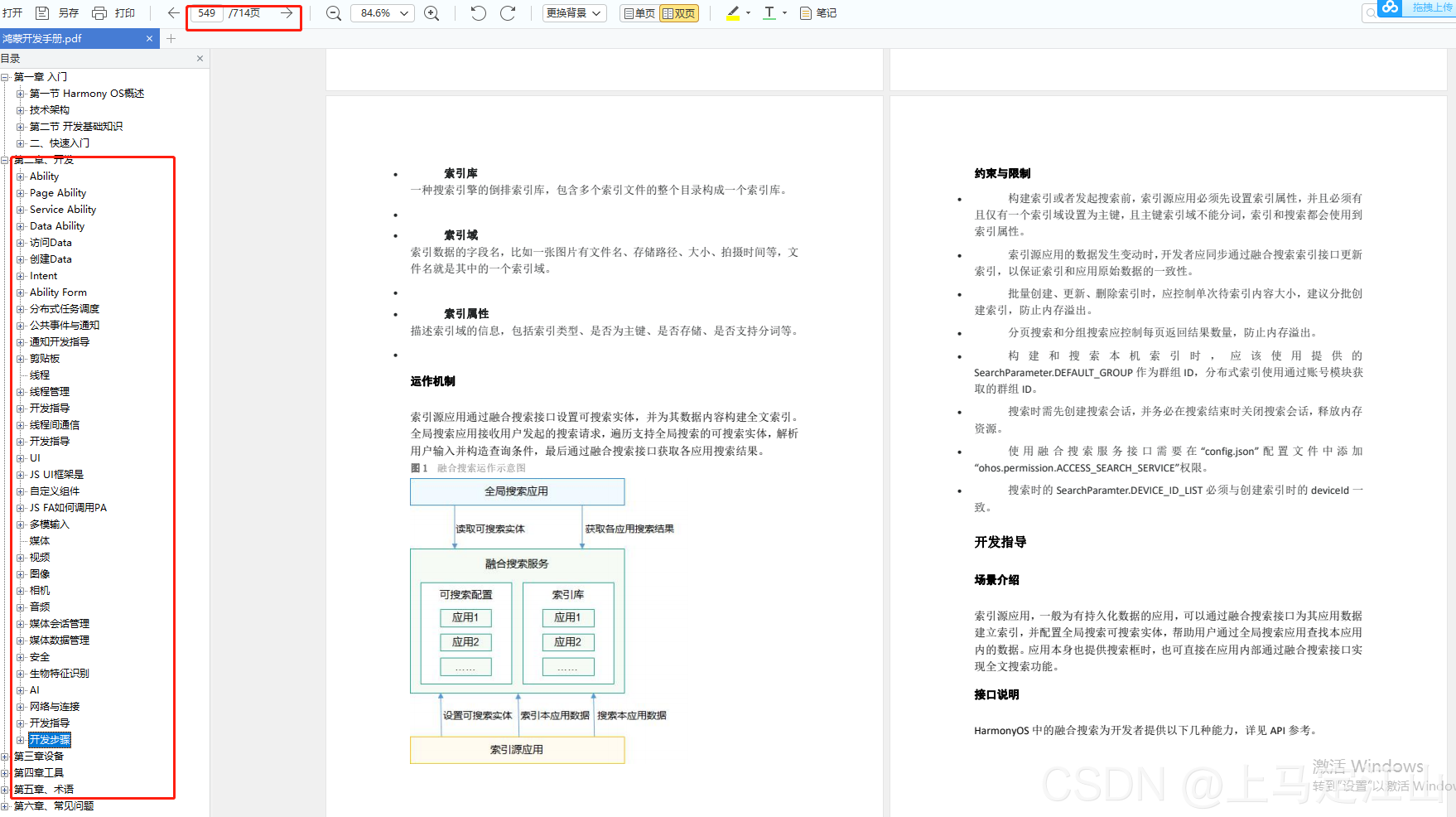The image size is (1456, 817).
Task: Select 媒体会话管理 outline entry
Action: pyautogui.click(x=60, y=624)
